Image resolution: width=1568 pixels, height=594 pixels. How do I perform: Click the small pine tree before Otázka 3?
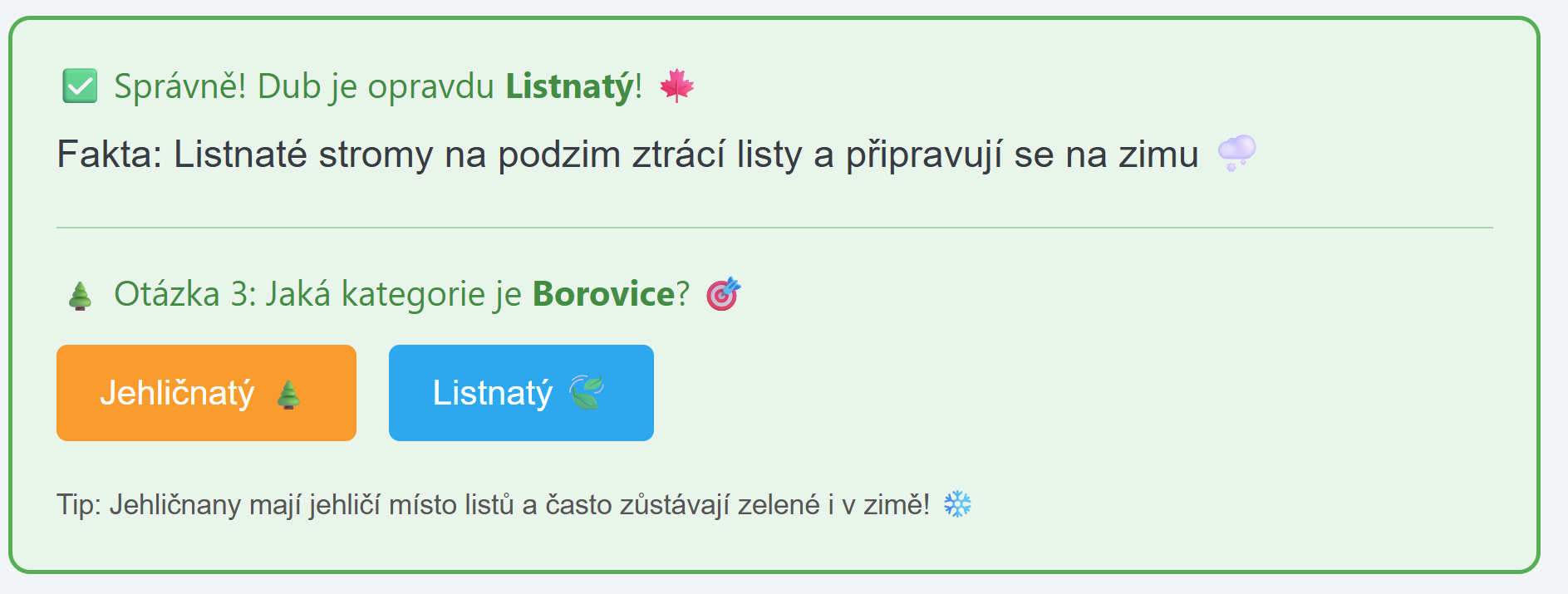[x=80, y=295]
